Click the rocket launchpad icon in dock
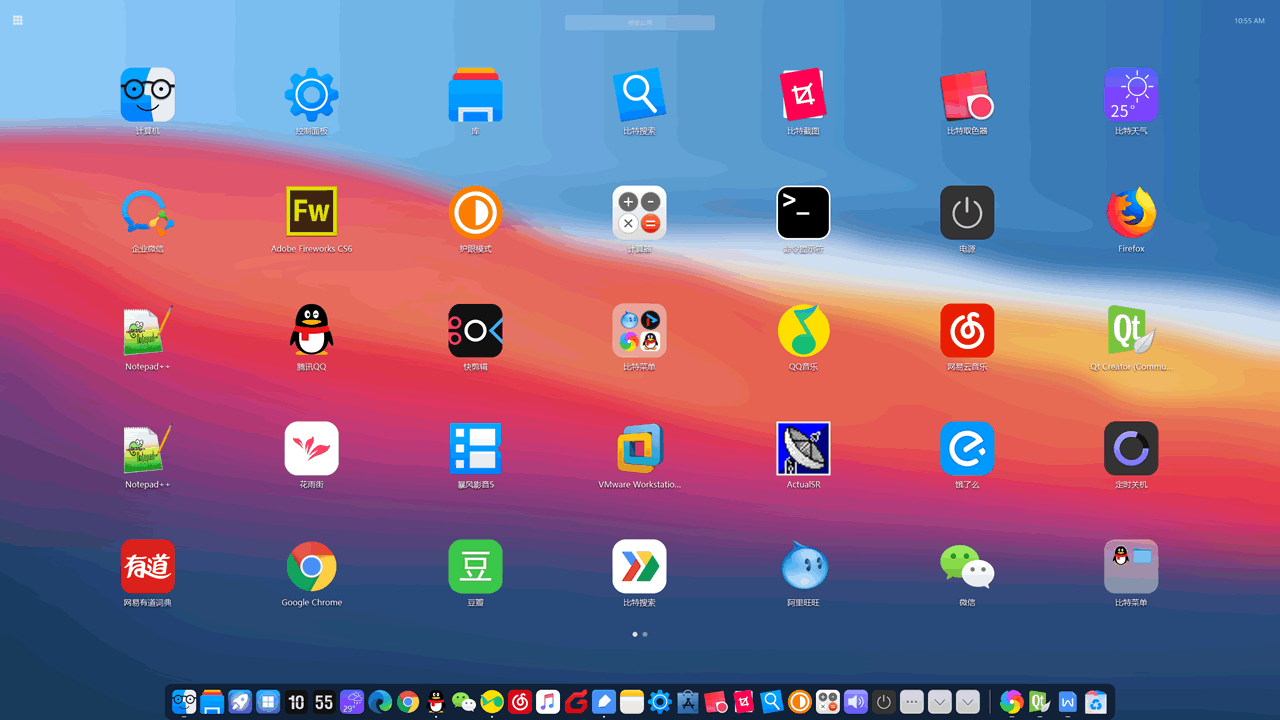 (x=240, y=702)
